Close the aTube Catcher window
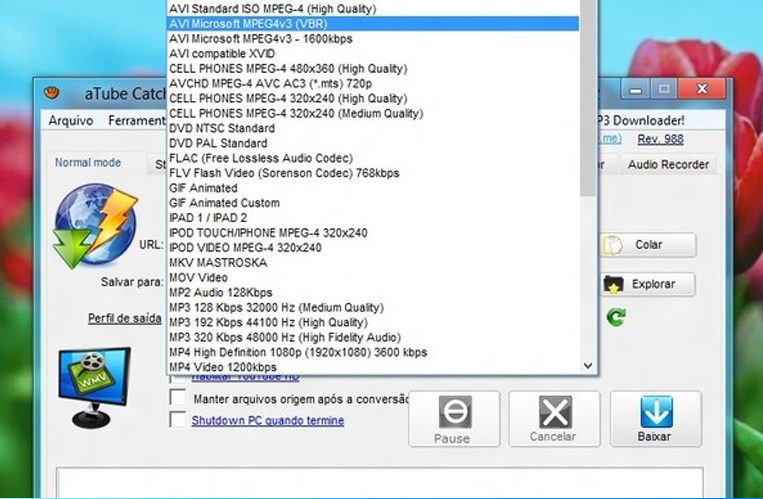 click(702, 90)
